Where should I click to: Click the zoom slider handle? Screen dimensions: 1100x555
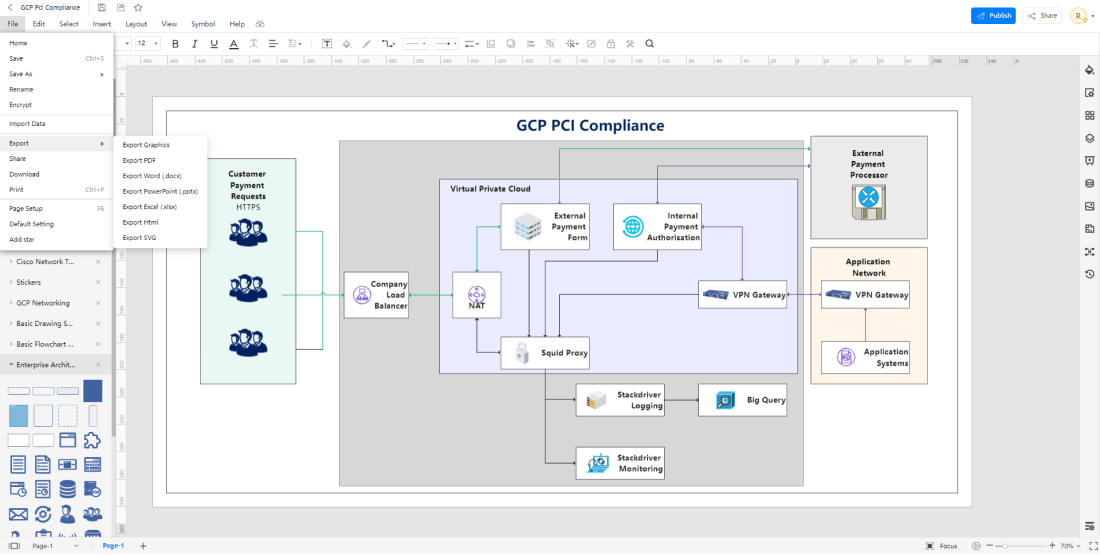pyautogui.click(x=1005, y=546)
